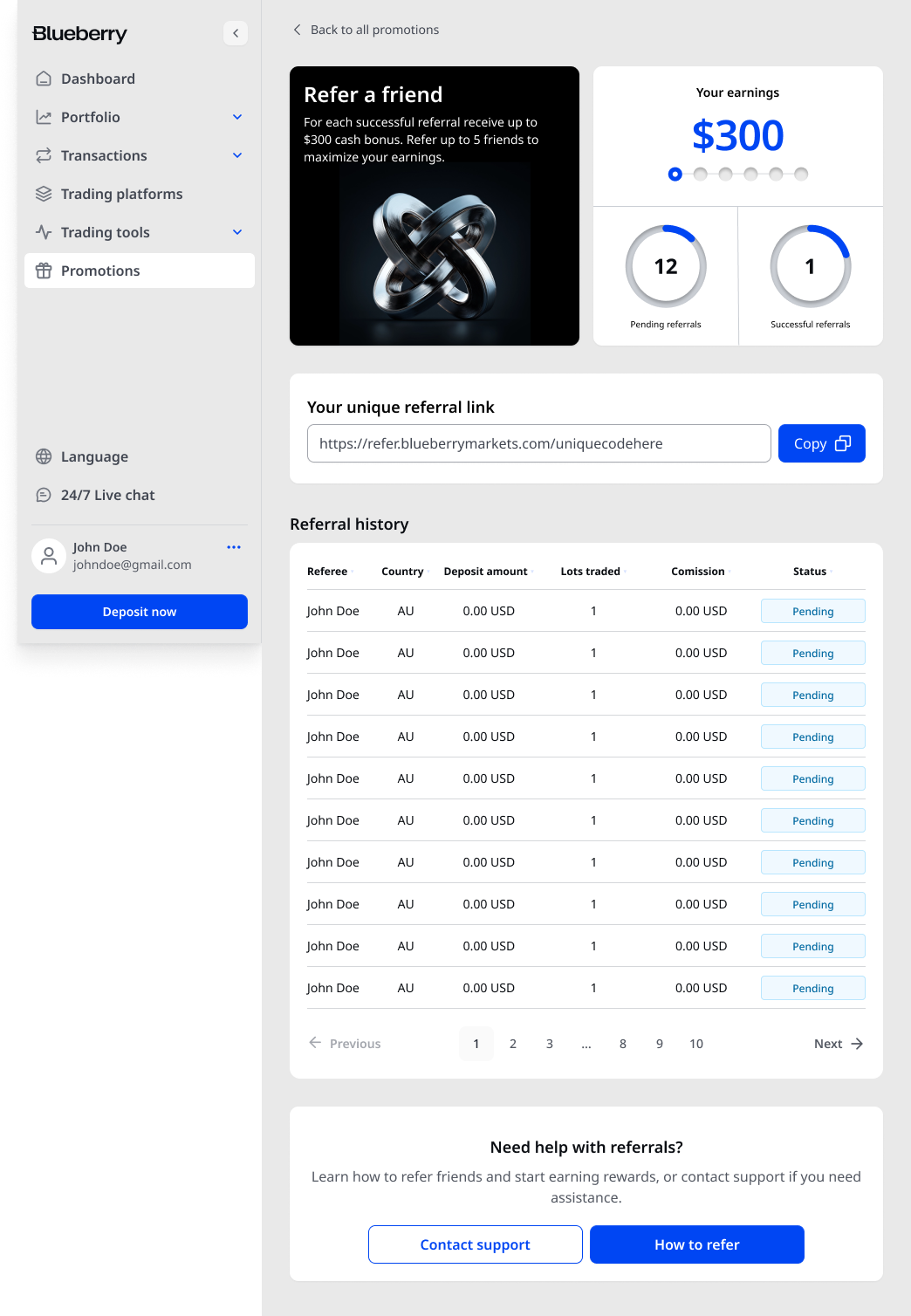The height and width of the screenshot is (1316, 911).
Task: Click the referral link input field
Action: point(539,443)
